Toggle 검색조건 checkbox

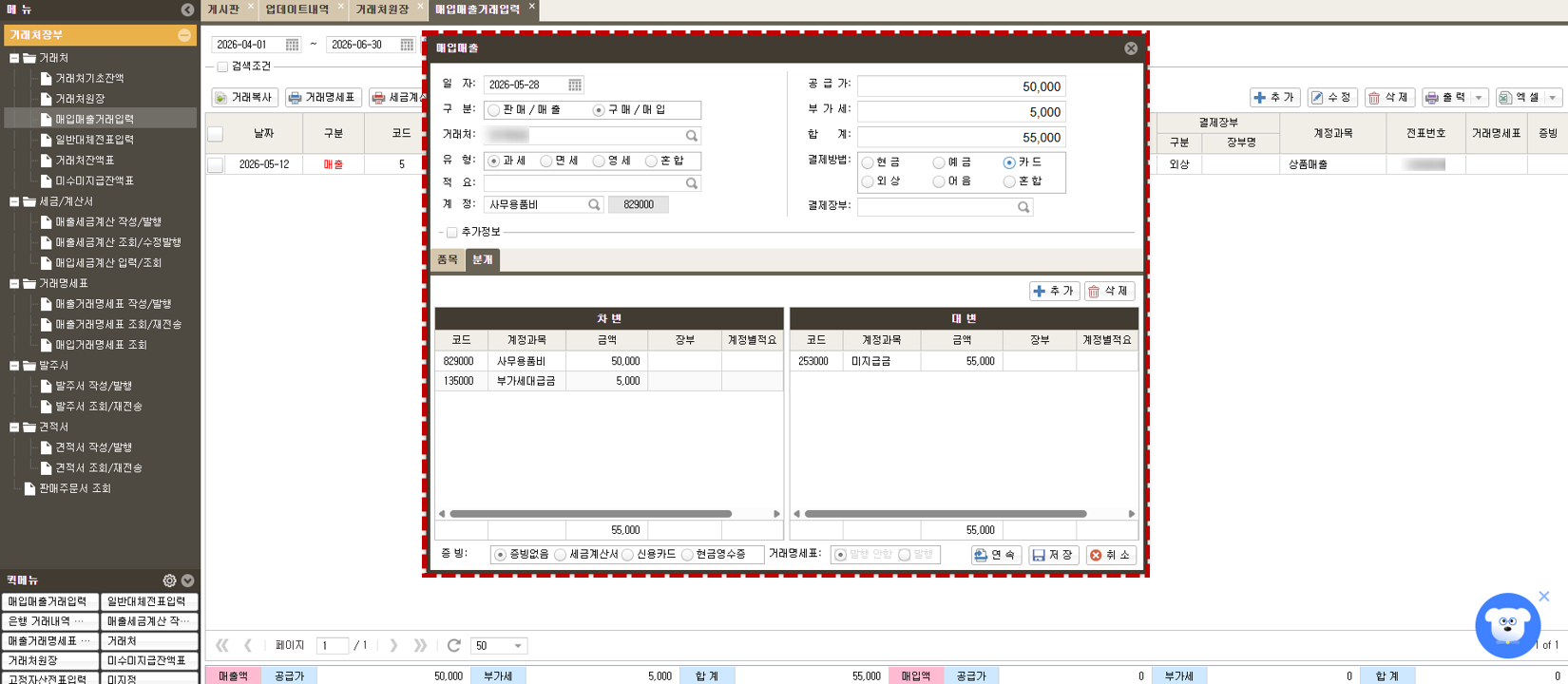tap(222, 66)
